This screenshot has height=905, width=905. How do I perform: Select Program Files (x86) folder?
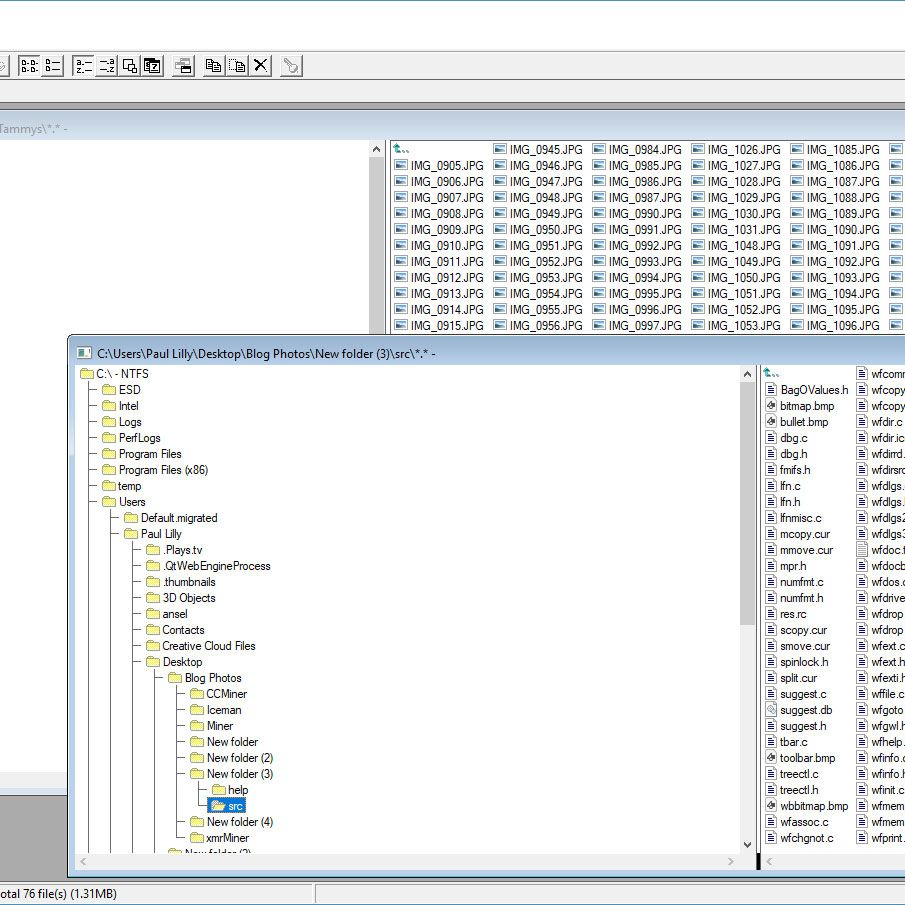[x=163, y=470]
